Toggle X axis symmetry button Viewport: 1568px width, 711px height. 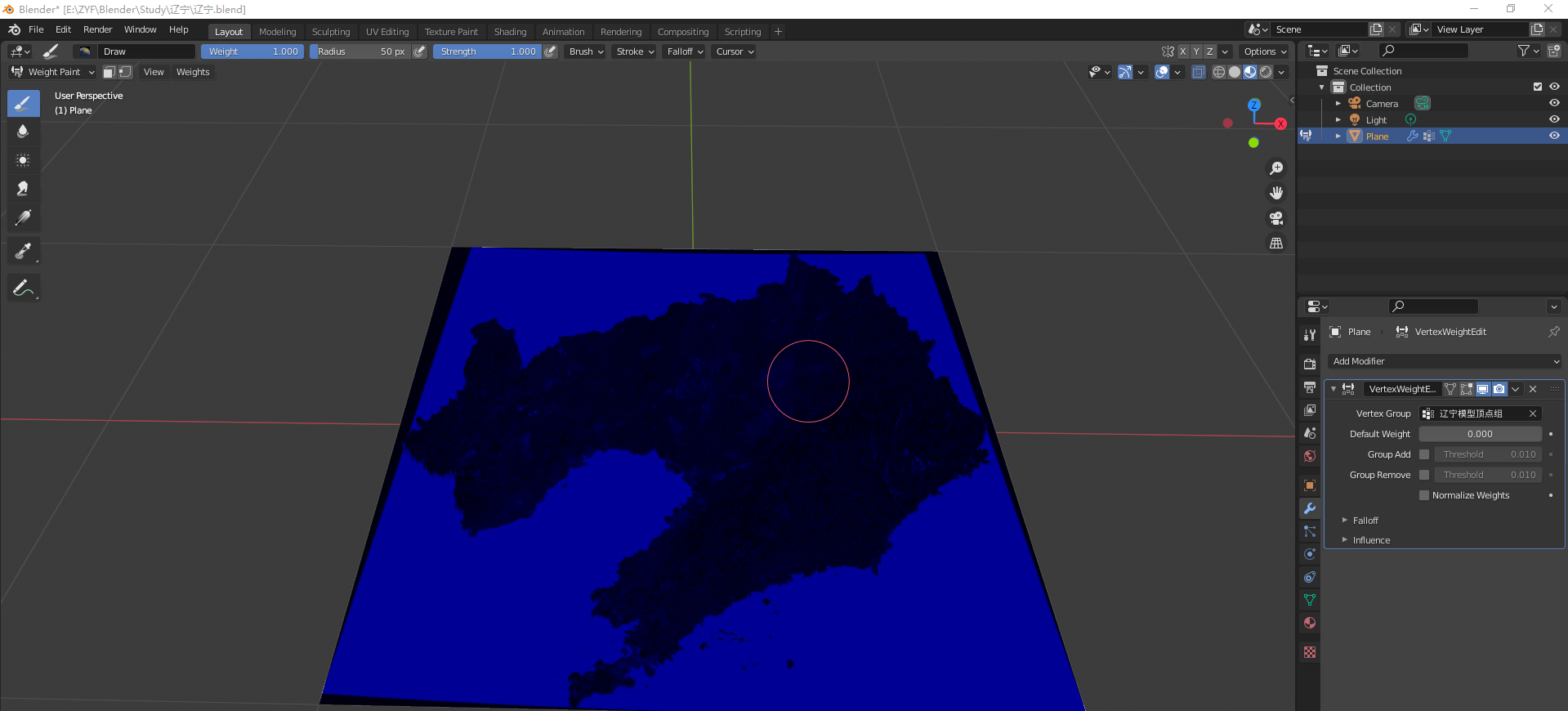tap(1182, 51)
